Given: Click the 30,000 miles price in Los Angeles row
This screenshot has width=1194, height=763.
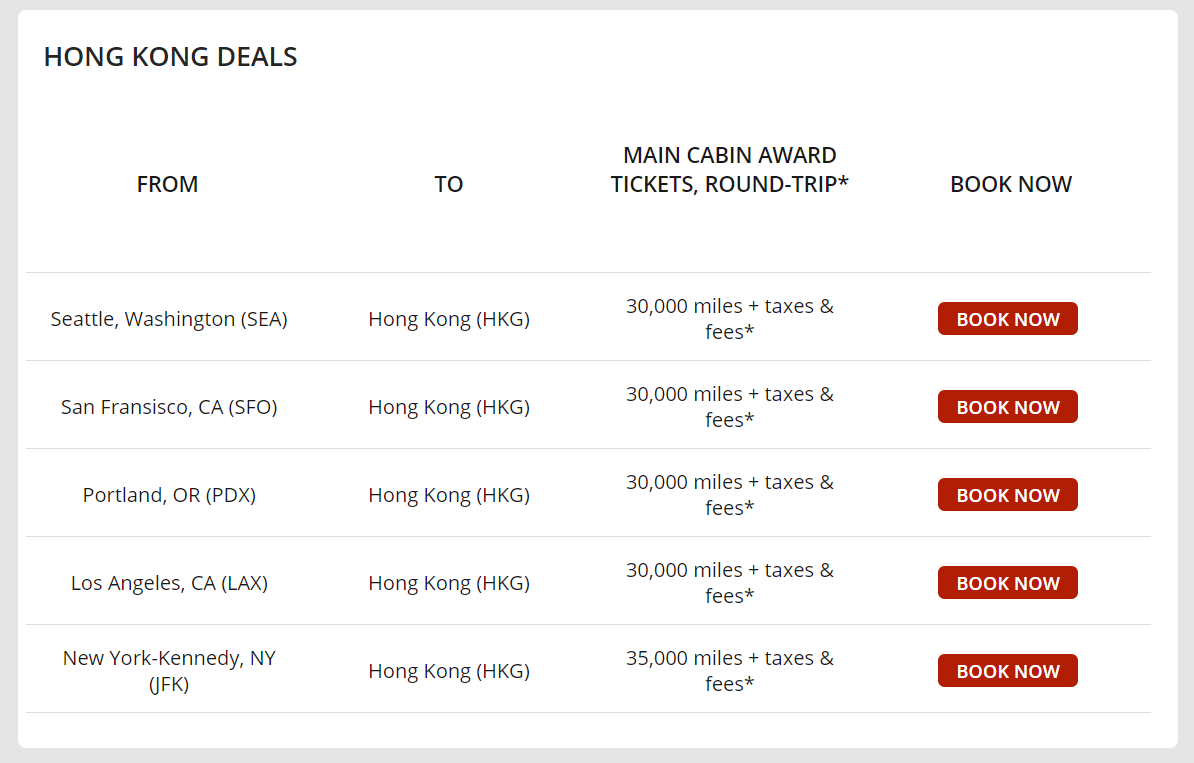Looking at the screenshot, I should [x=729, y=571].
